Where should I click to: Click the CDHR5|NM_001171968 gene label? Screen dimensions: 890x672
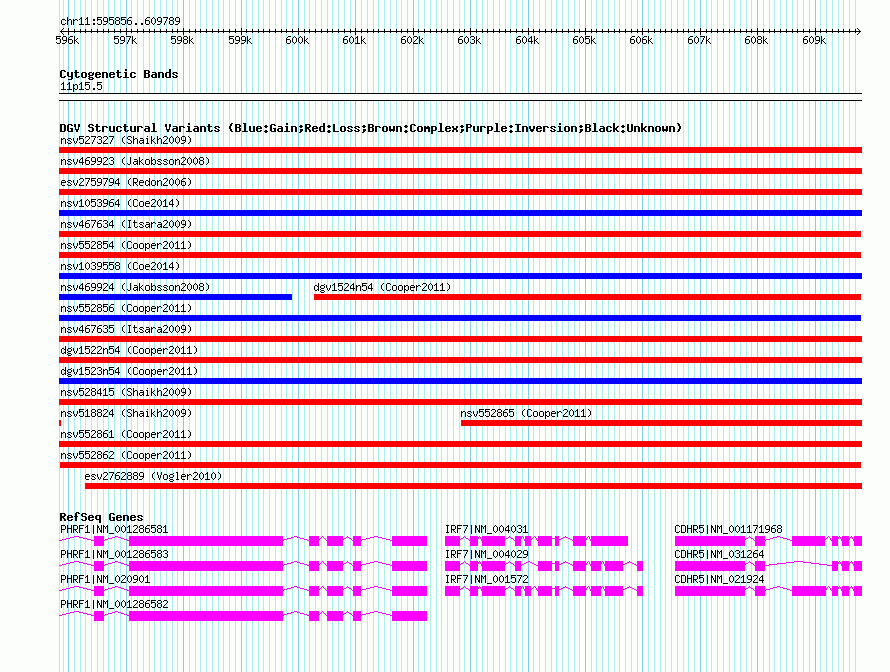[x=728, y=529]
